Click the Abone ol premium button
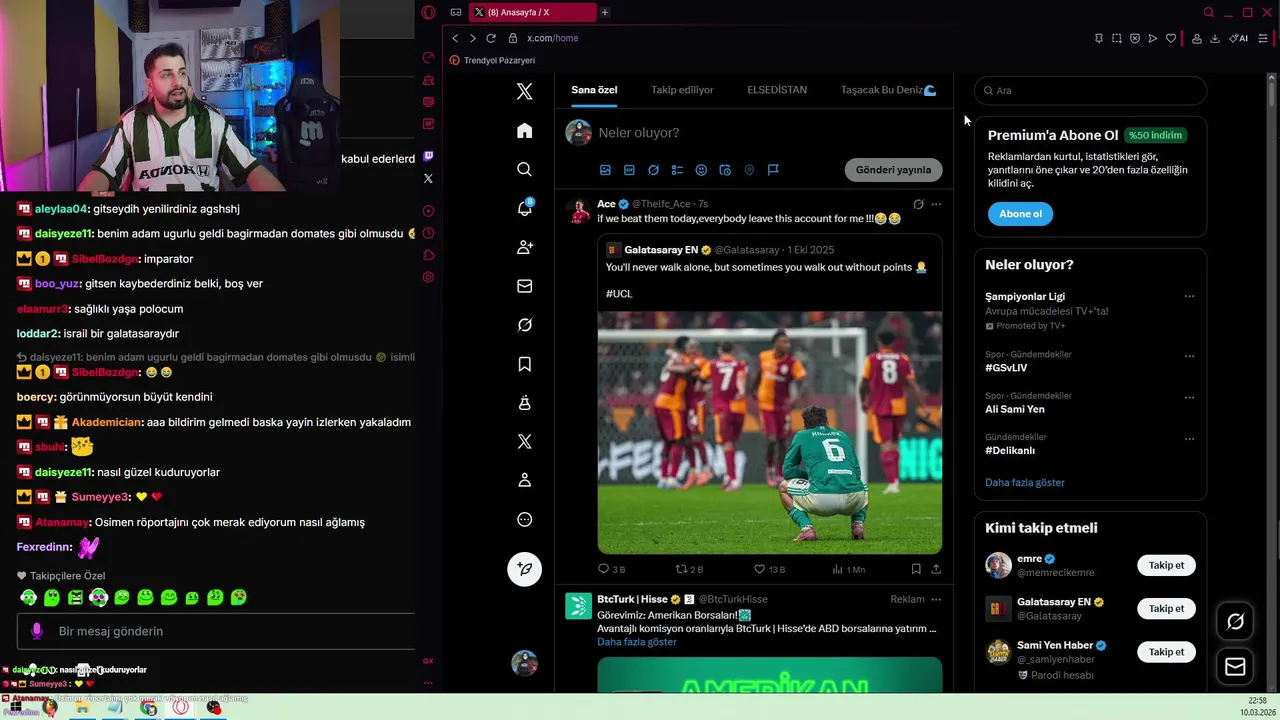This screenshot has width=1280, height=720. (x=1020, y=214)
